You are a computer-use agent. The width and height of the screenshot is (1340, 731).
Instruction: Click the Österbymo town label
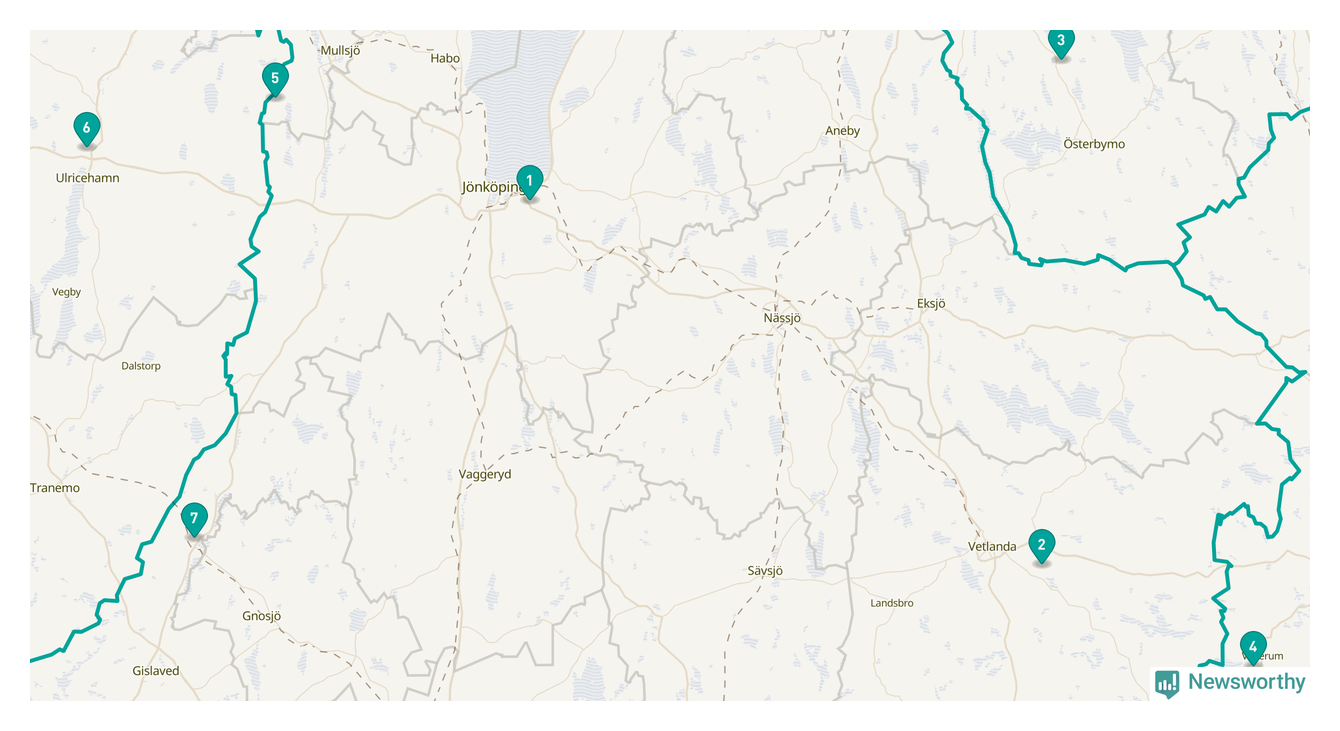tap(1094, 144)
